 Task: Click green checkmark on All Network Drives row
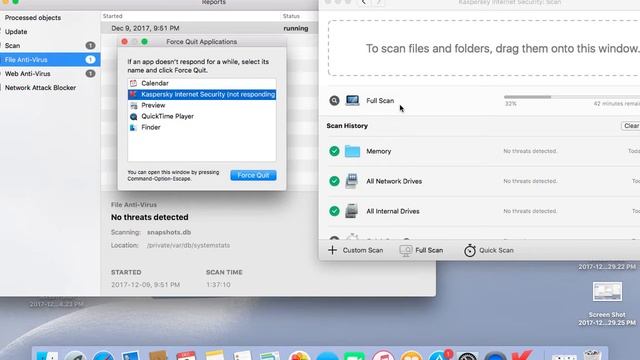pyautogui.click(x=334, y=181)
